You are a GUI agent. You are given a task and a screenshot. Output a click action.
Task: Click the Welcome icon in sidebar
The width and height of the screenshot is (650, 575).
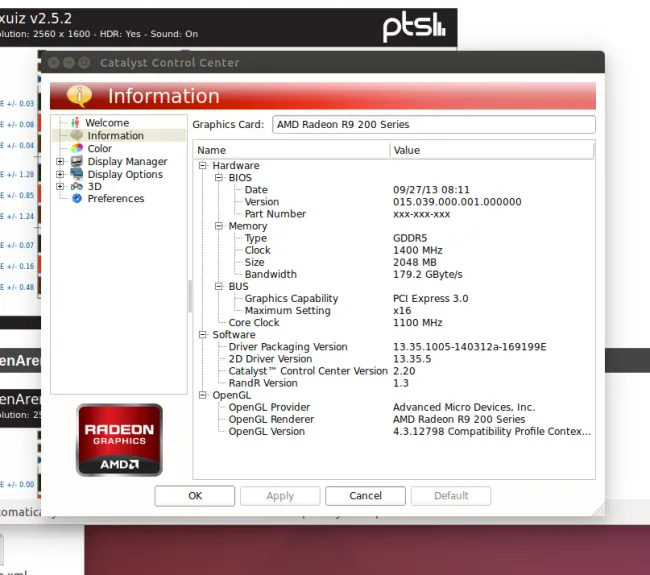(75, 123)
